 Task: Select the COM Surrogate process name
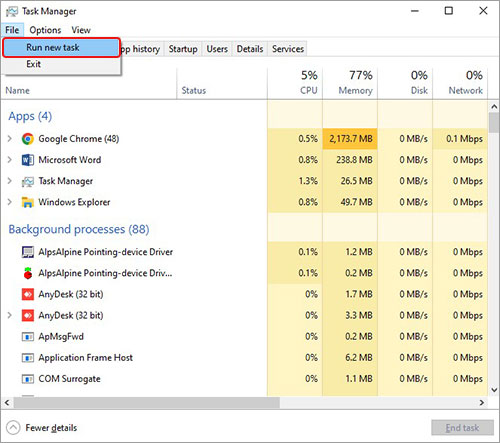point(69,379)
